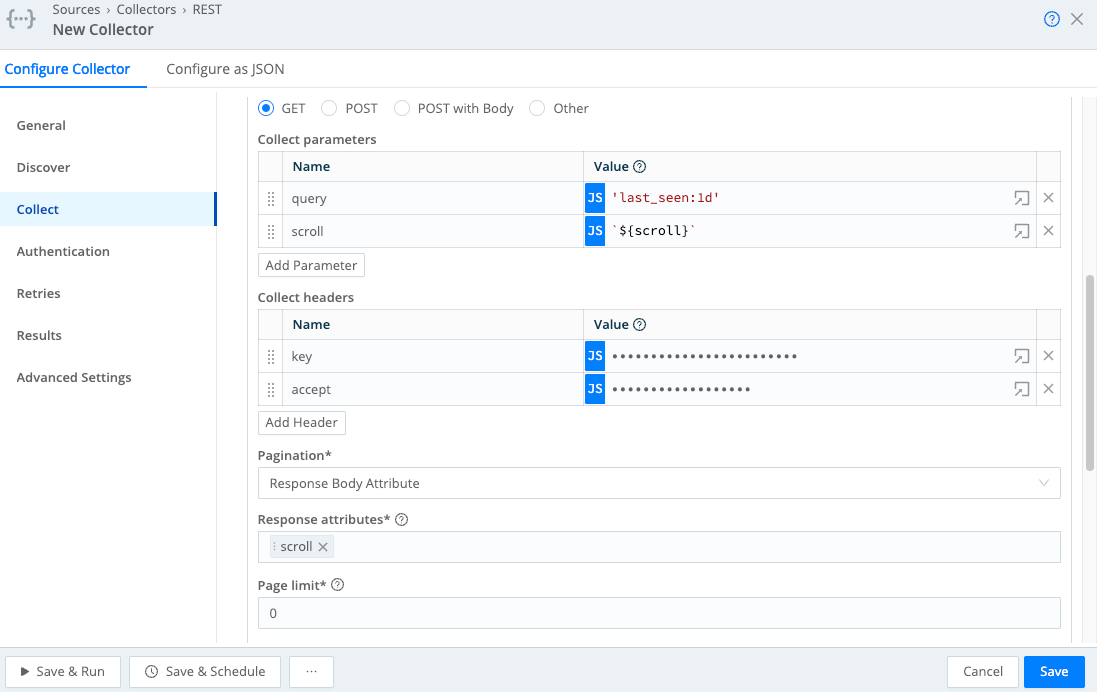Click the JS icon on the key header value

(595, 355)
